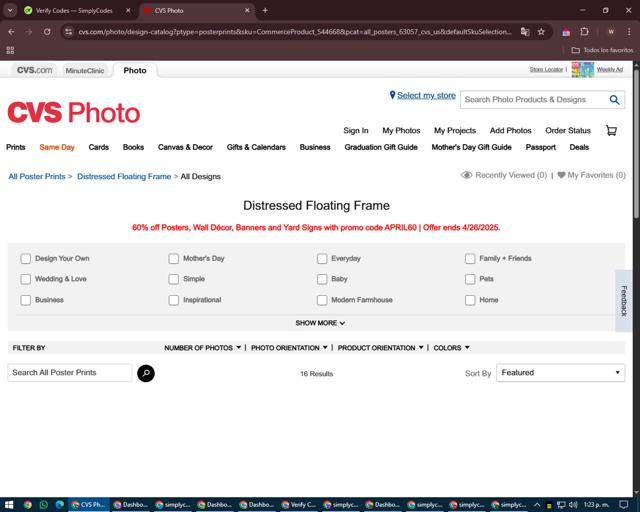
Task: Open the Gifts & Calendars menu
Action: point(256,147)
